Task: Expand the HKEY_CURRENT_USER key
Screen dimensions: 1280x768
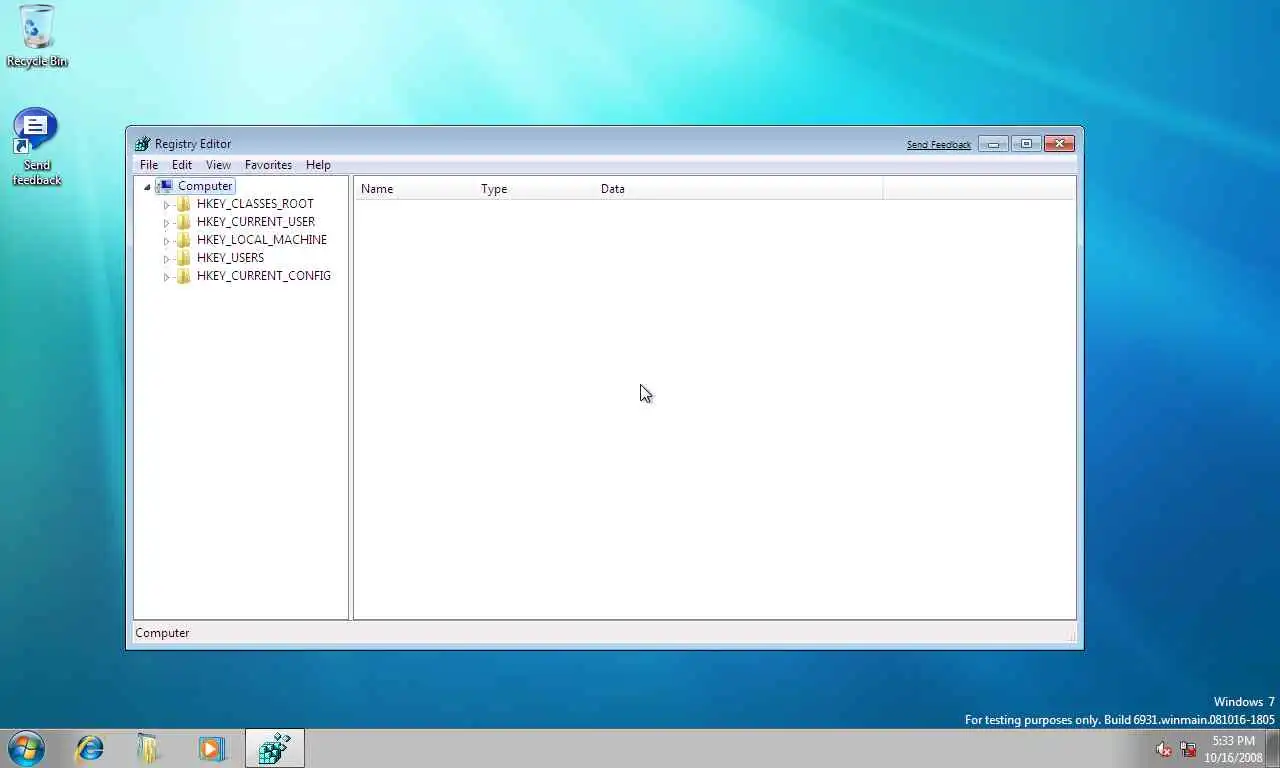Action: (166, 223)
